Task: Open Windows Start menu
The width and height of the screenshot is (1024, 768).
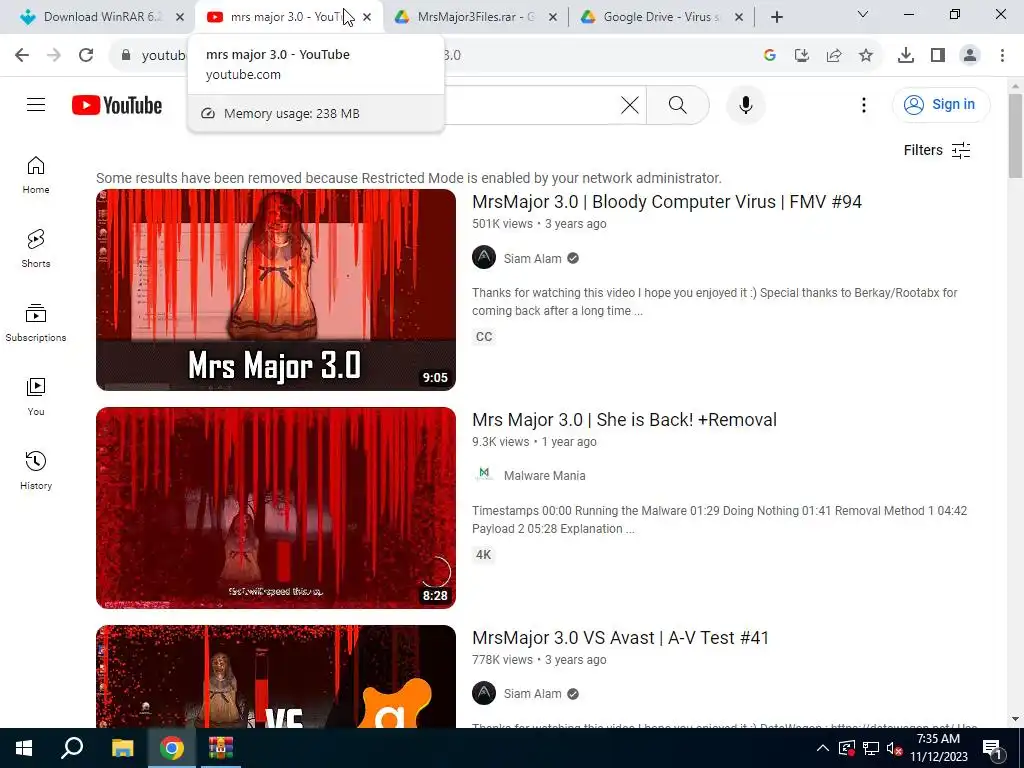Action: 24,748
